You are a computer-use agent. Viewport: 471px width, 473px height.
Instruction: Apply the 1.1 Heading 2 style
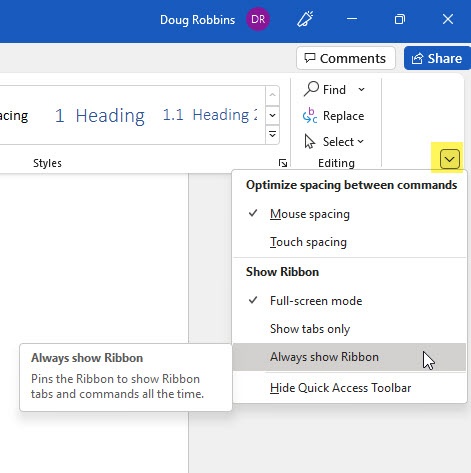210,115
